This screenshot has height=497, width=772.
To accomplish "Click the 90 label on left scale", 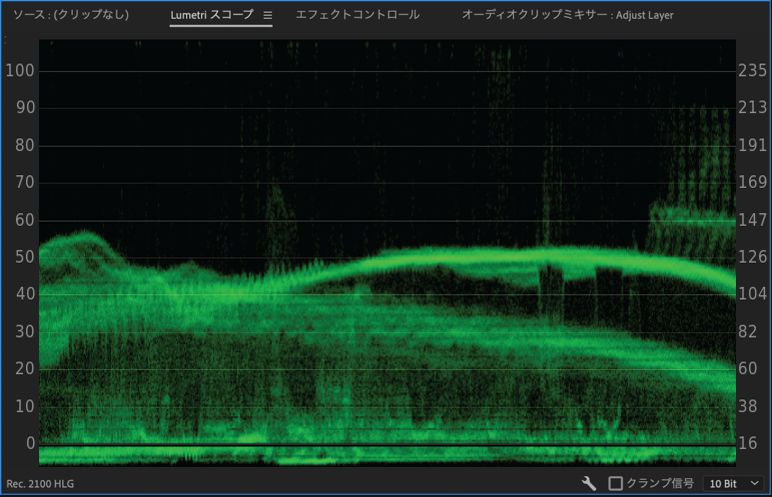I will (25, 107).
